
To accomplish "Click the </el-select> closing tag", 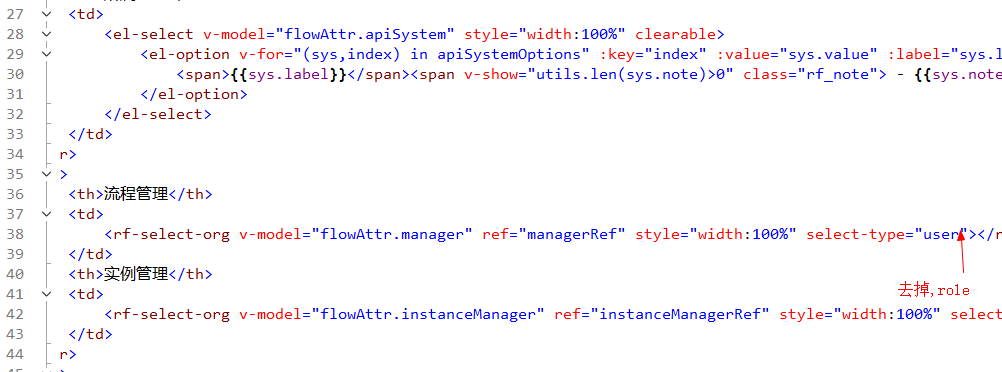I will (158, 114).
